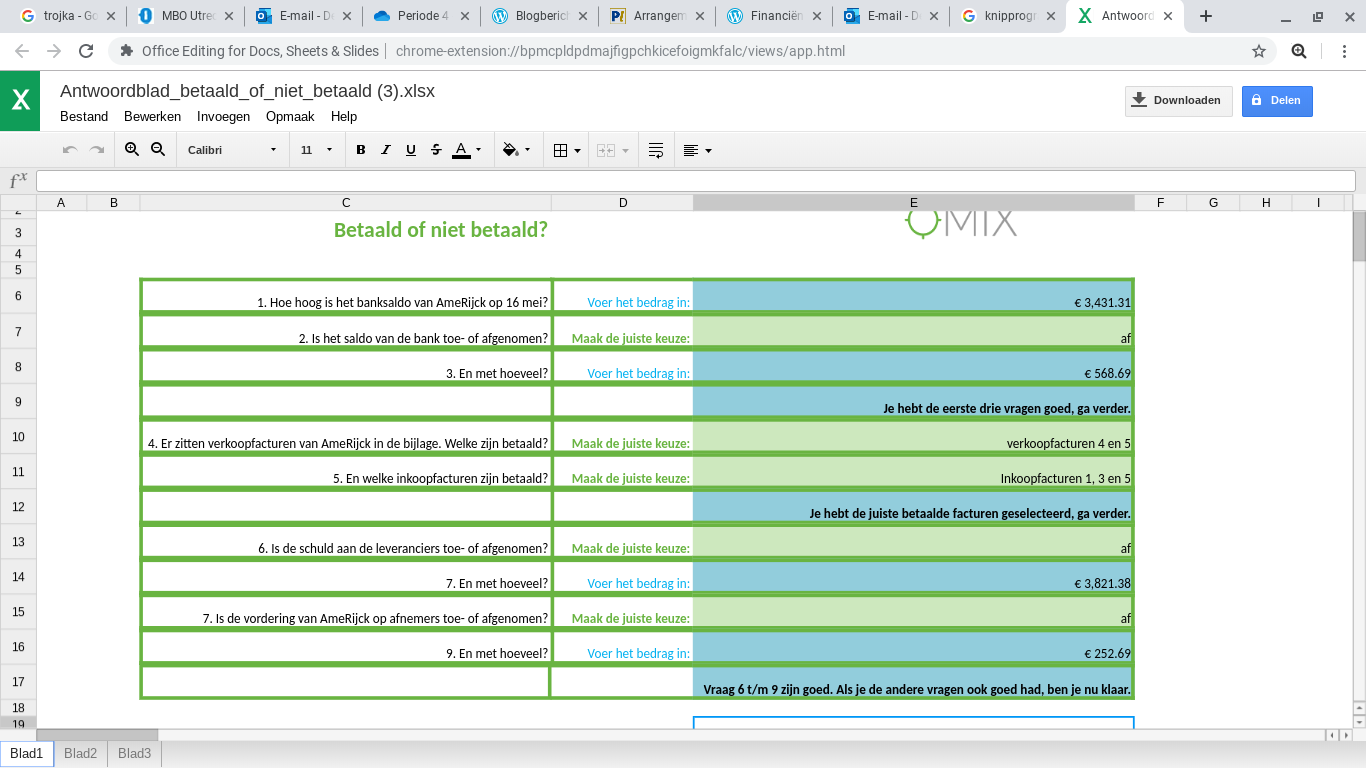Toggle underline text formatting
1366x768 pixels.
pos(411,150)
